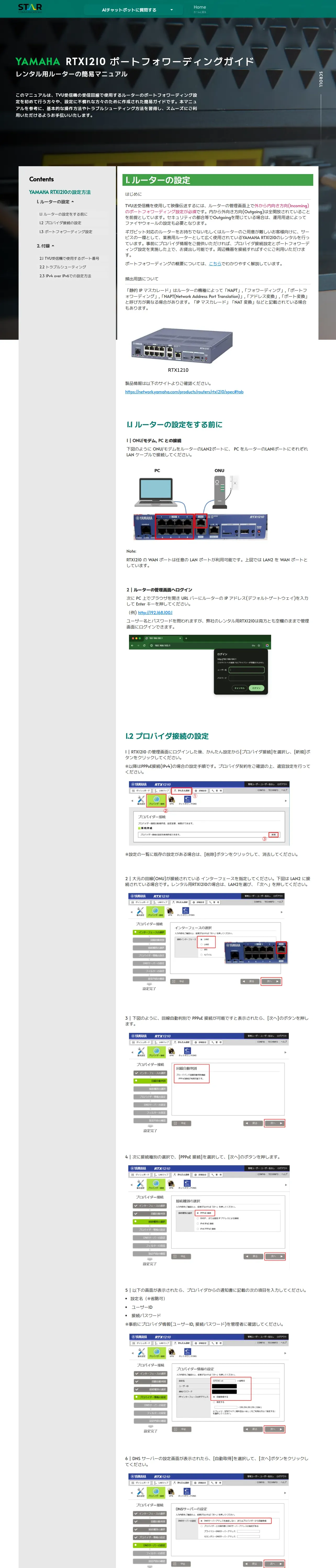Jump to 1.3 ポートフォワーディング設定
Viewport: 336px width, 1568px height.
tap(66, 231)
